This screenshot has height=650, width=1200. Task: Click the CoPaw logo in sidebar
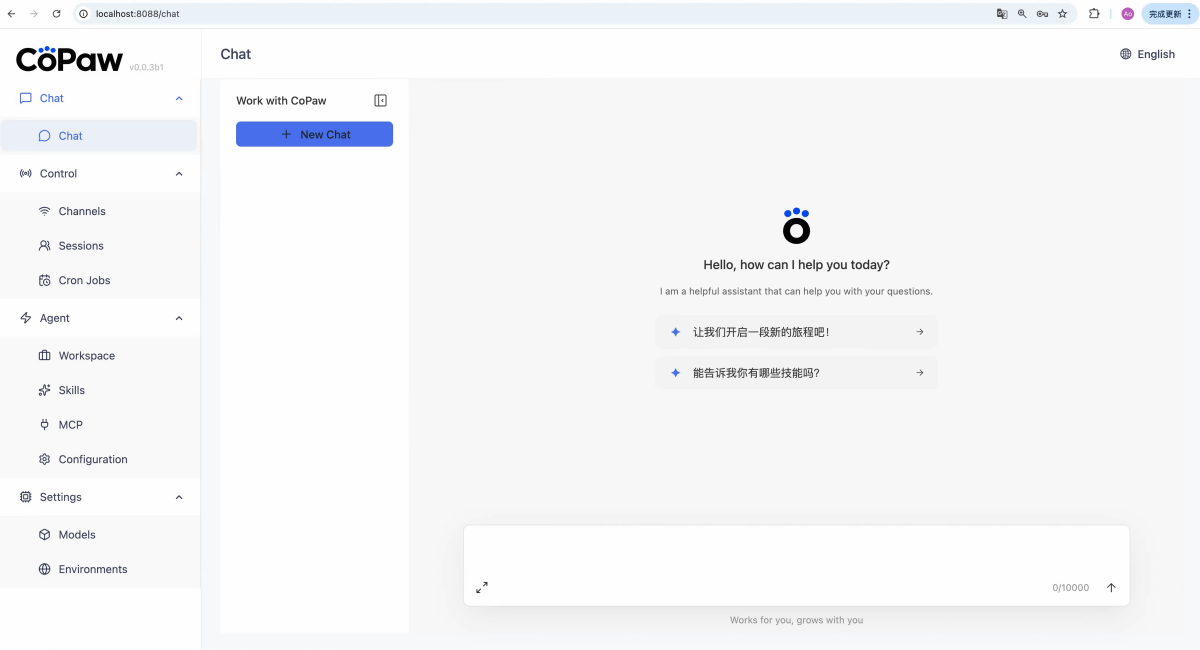point(69,59)
